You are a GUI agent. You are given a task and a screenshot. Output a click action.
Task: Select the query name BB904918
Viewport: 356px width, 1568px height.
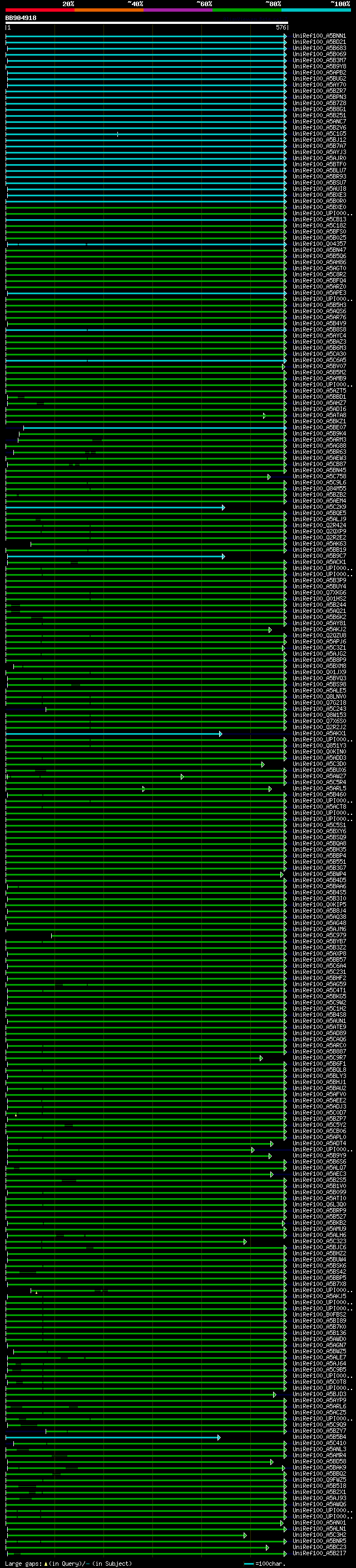(21, 18)
